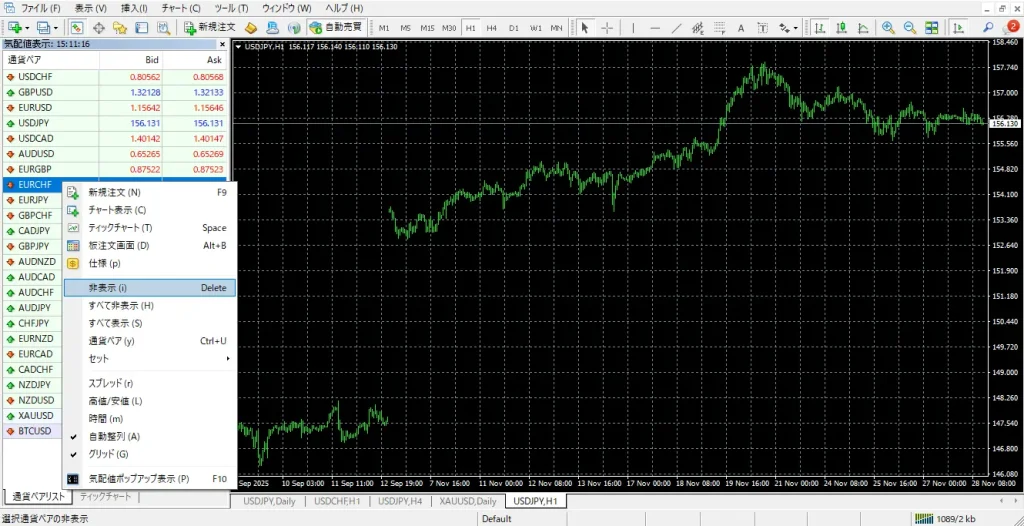This screenshot has width=1024, height=526.
Task: Click the zoom out magnifier icon
Action: (908, 27)
